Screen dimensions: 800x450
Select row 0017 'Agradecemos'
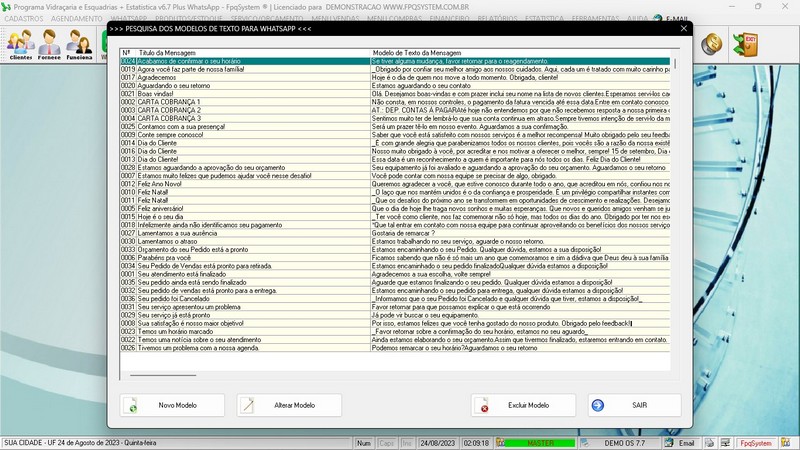(395, 78)
